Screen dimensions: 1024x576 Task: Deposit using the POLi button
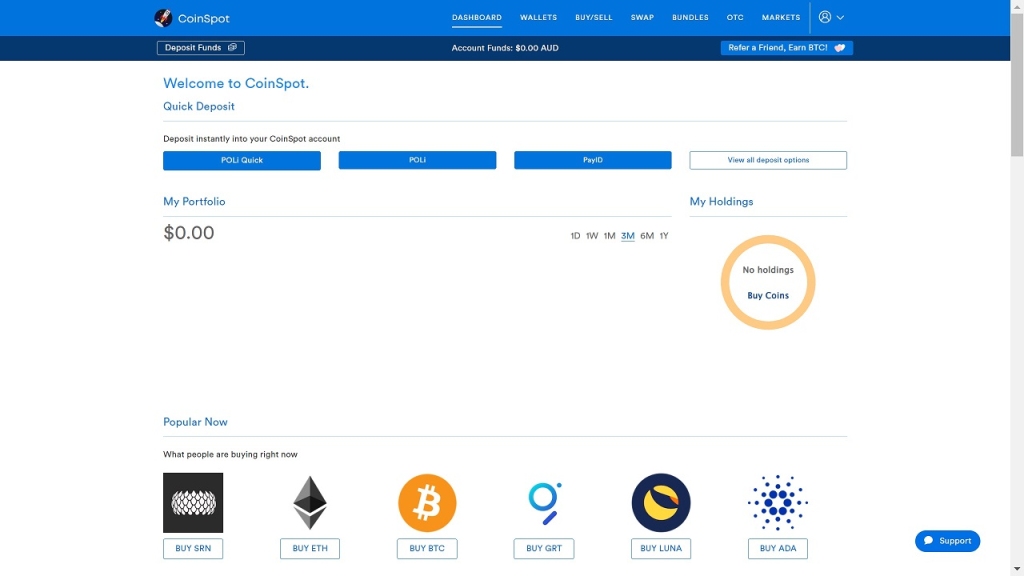pyautogui.click(x=417, y=160)
